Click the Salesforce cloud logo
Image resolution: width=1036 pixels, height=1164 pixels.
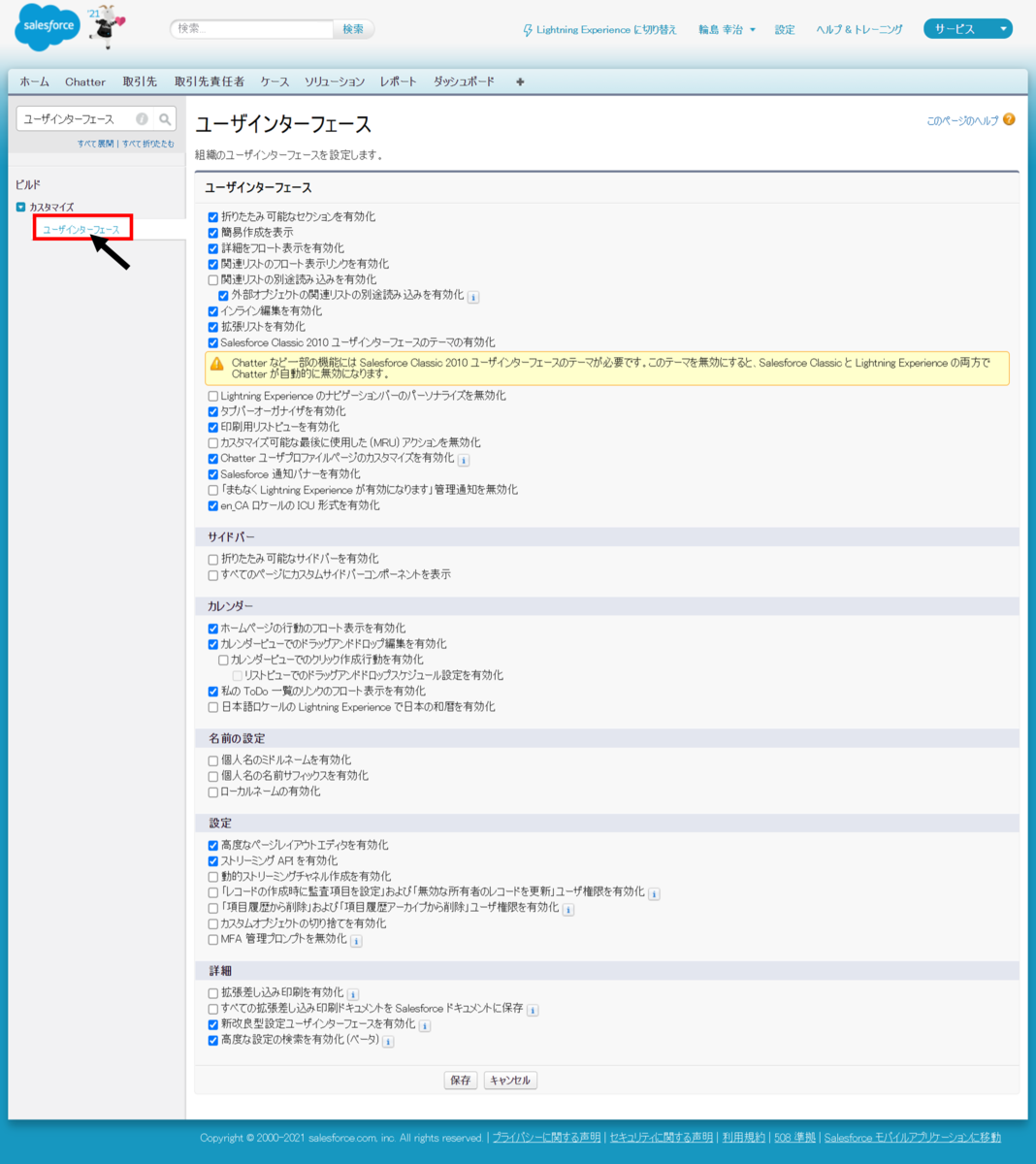click(47, 28)
